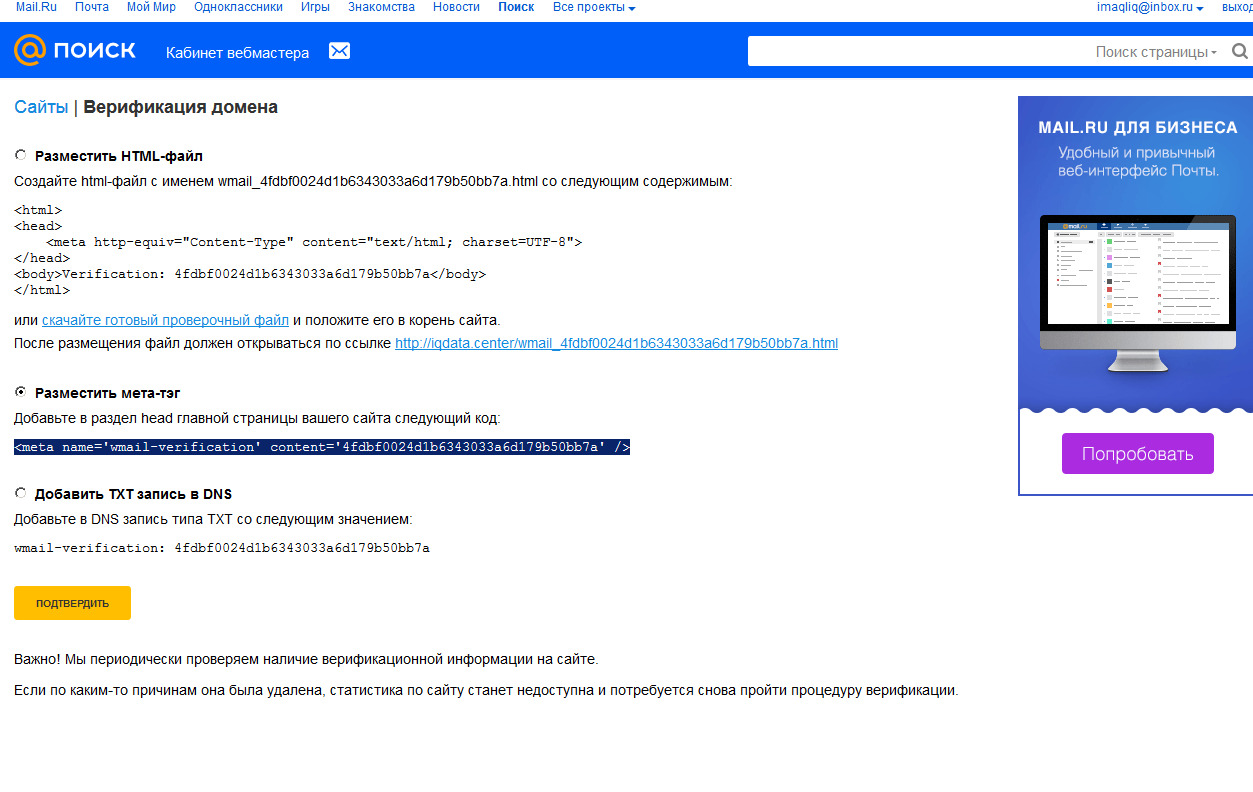Click the 'выход' logout link
The image size is (1253, 792).
1237,7
